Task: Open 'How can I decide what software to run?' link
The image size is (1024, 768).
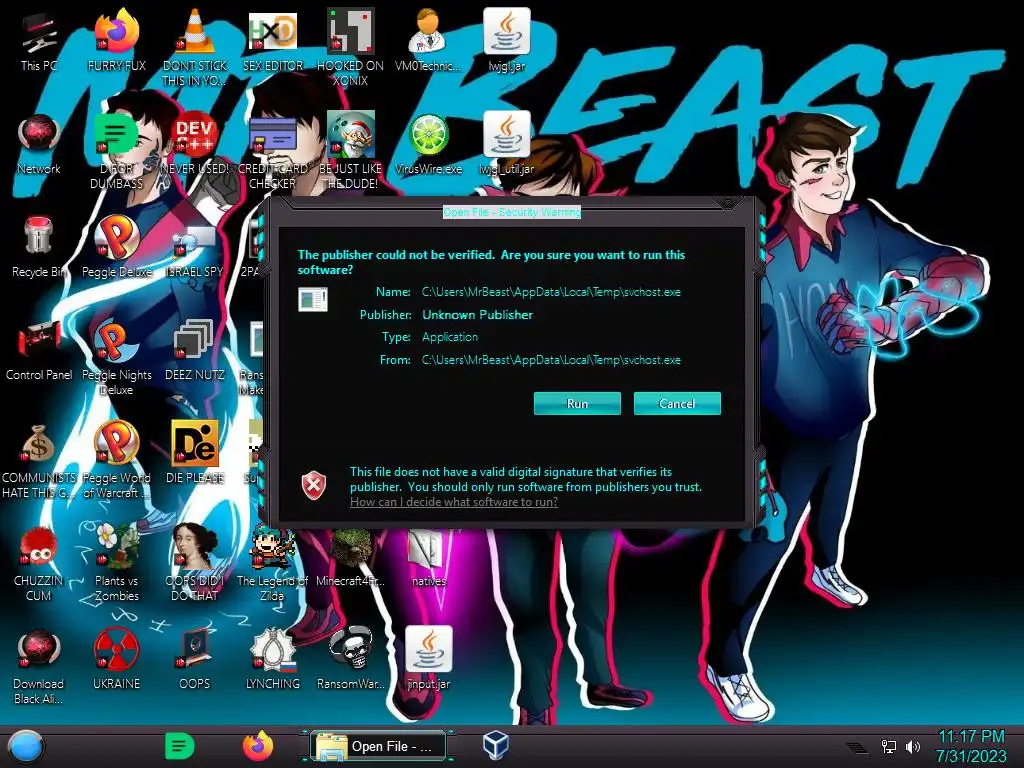Action: click(x=454, y=502)
